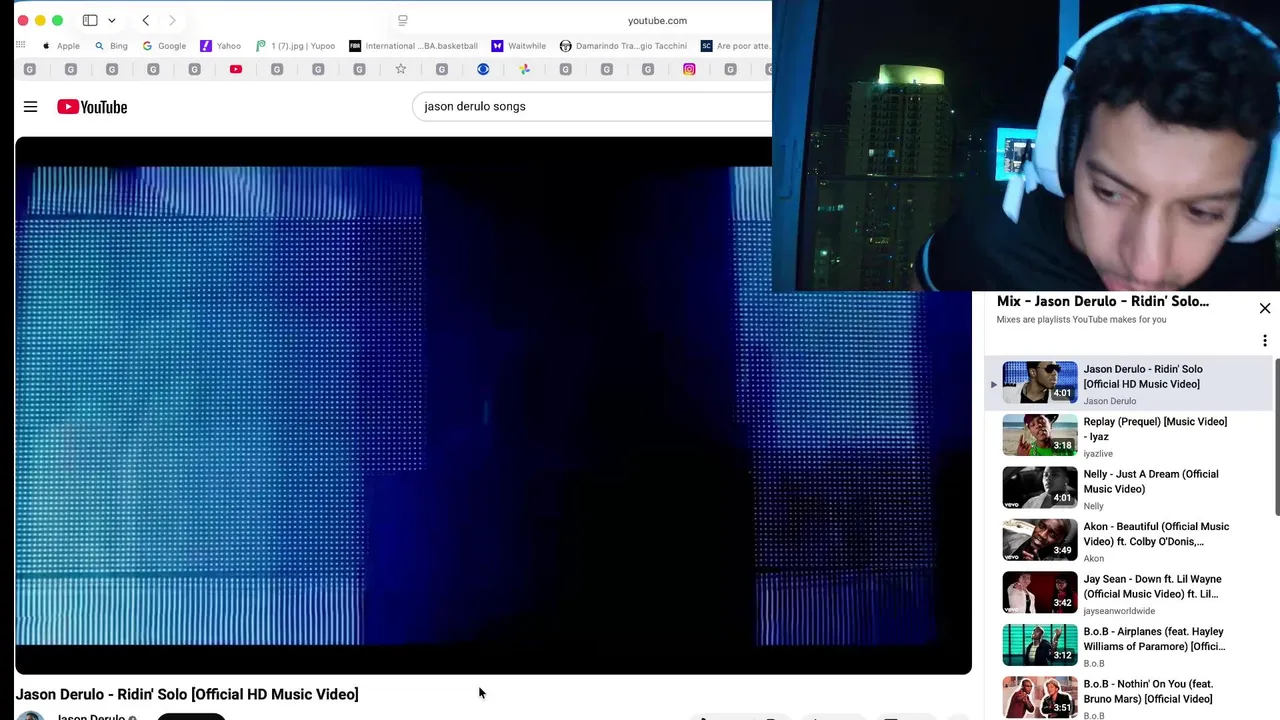Open the Google bookmark

(164, 46)
